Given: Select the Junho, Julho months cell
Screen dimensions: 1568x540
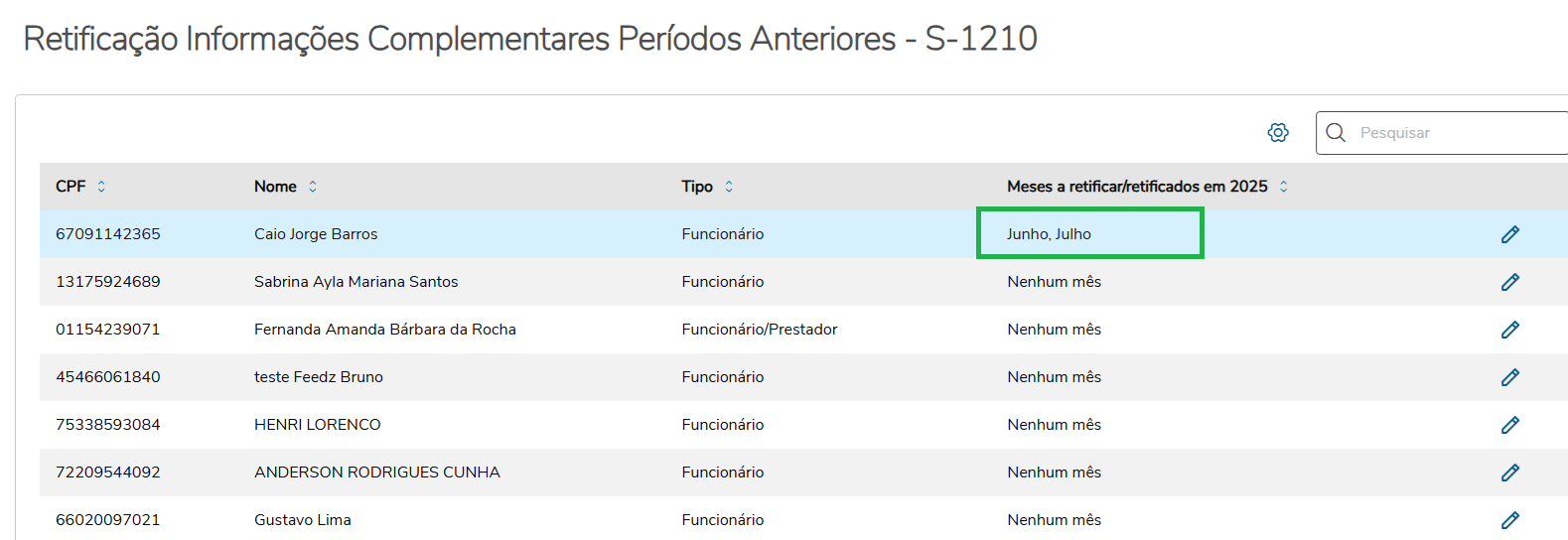Looking at the screenshot, I should [1049, 234].
